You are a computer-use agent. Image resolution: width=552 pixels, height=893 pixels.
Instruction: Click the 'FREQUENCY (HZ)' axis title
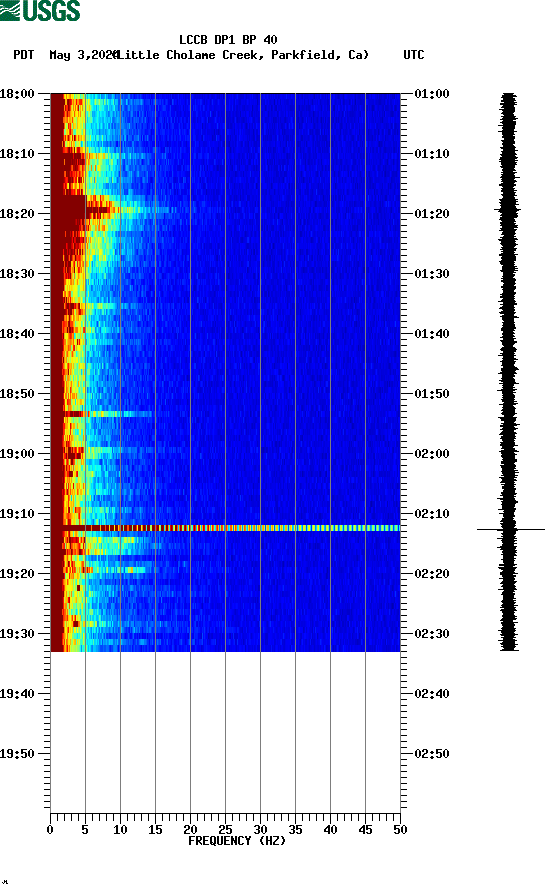[x=236, y=841]
